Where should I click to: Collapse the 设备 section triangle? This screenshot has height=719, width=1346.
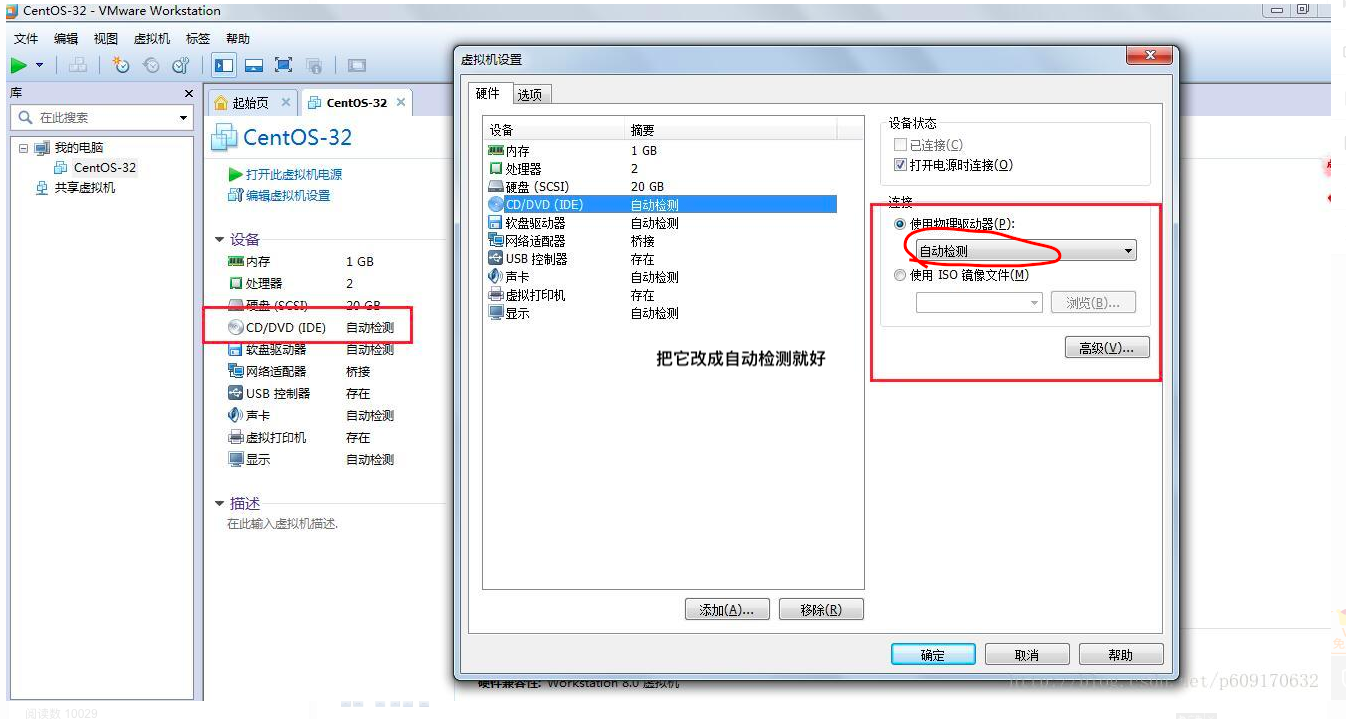219,240
